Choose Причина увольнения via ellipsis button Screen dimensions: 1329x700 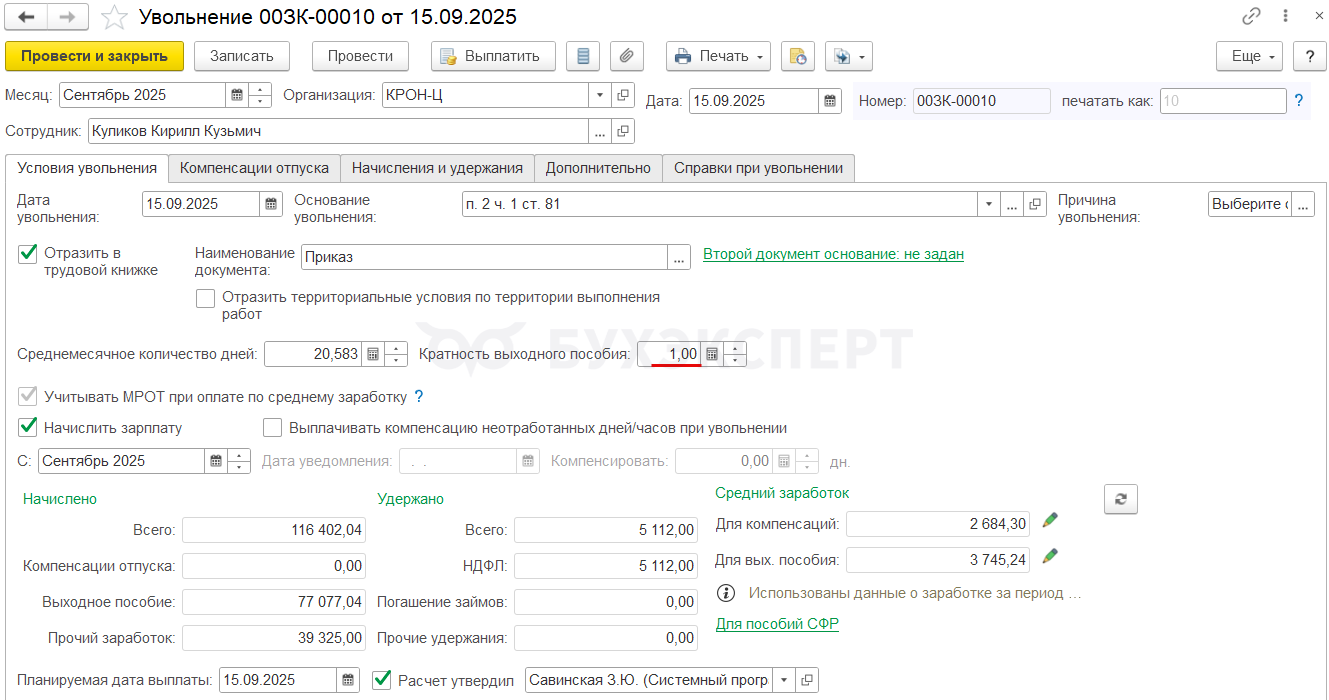point(1303,204)
